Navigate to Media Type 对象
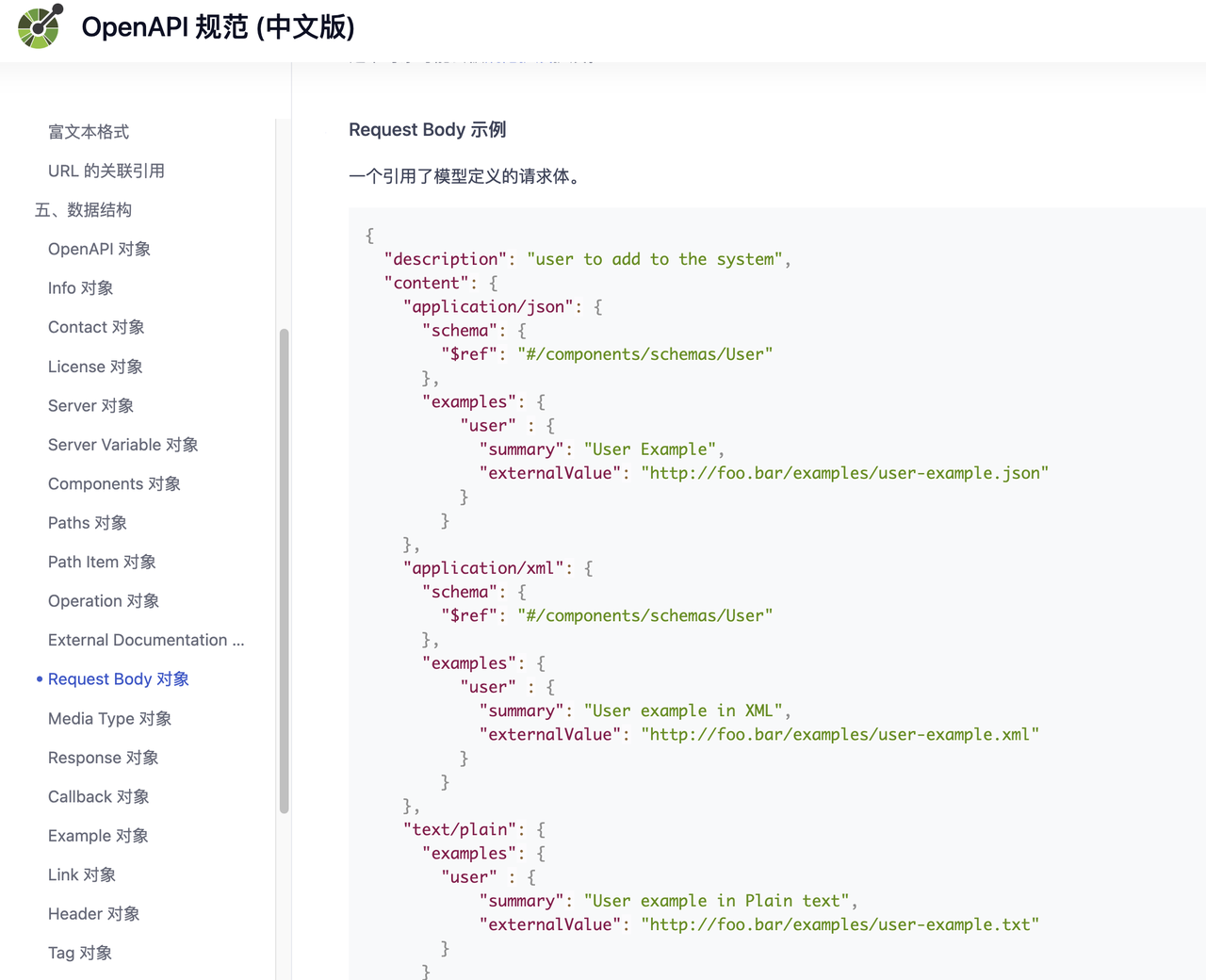This screenshot has width=1206, height=980. pos(109,718)
